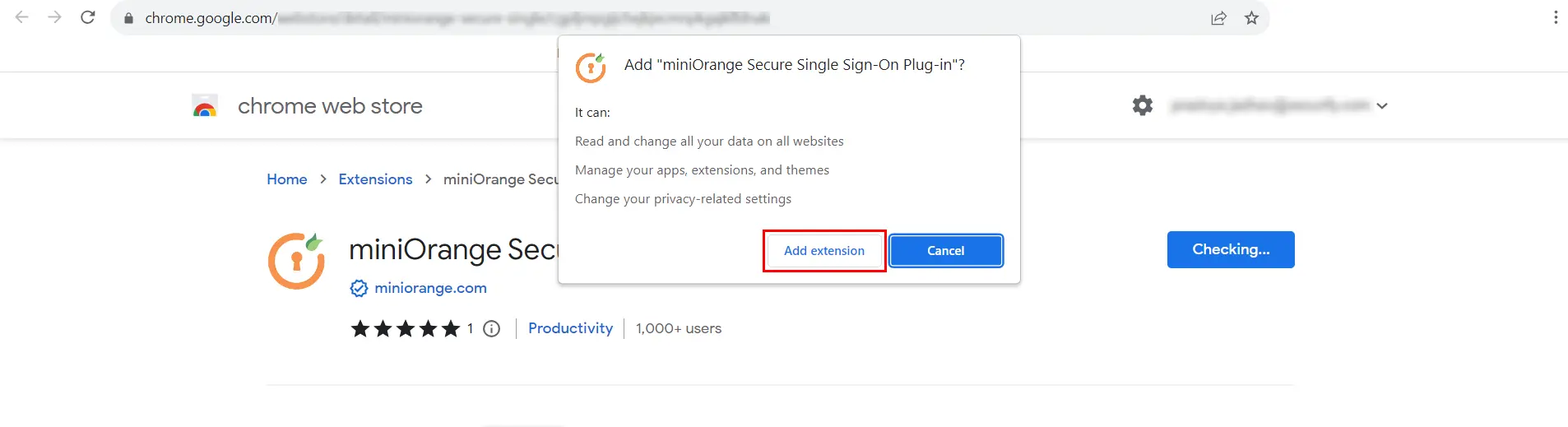
Task: Reload the page with the refresh icon
Action: pyautogui.click(x=88, y=17)
